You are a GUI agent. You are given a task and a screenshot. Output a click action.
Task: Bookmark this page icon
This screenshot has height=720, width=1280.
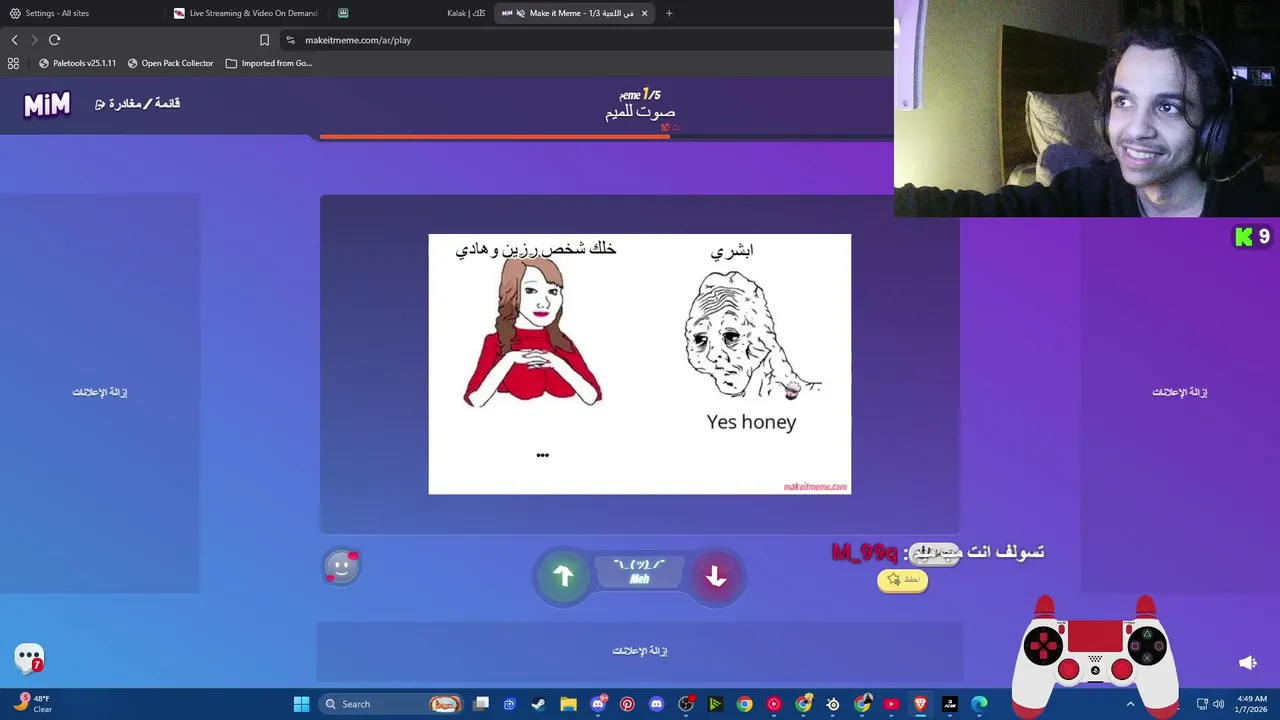[264, 40]
